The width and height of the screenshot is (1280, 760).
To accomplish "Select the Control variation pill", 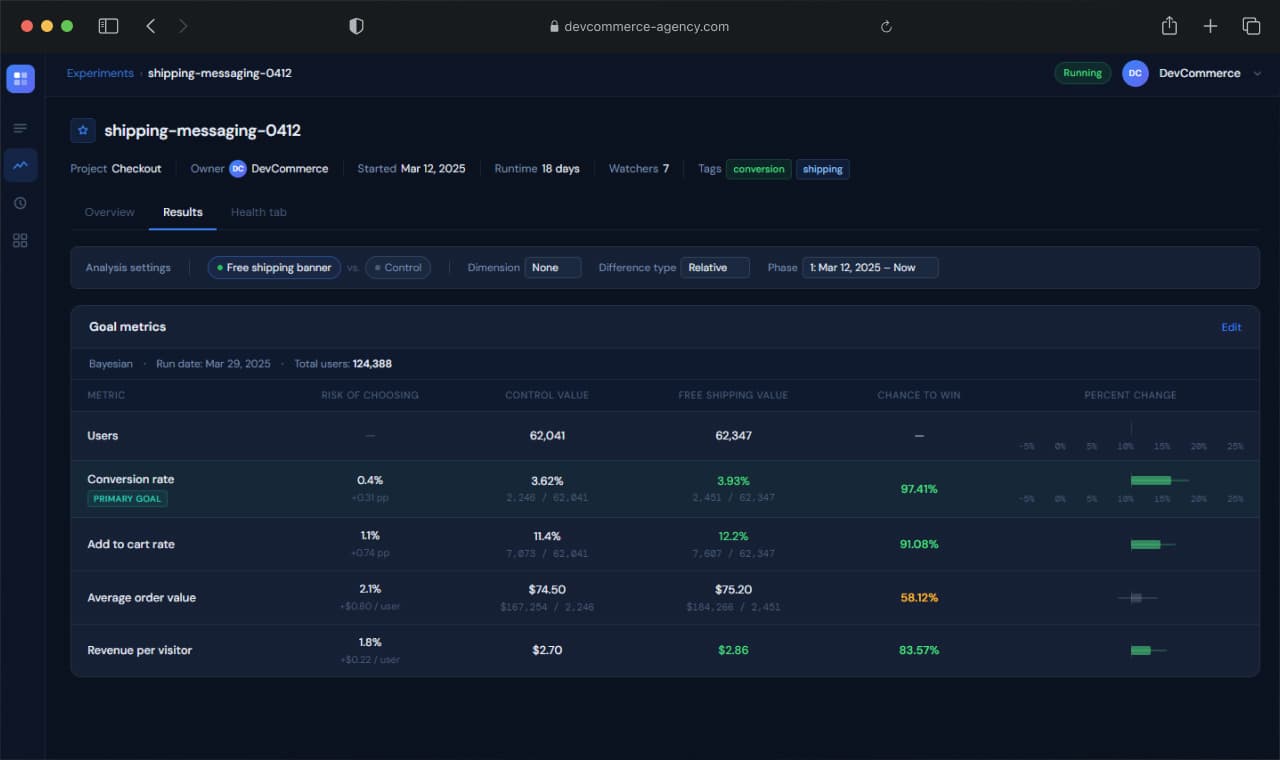I will pyautogui.click(x=398, y=268).
